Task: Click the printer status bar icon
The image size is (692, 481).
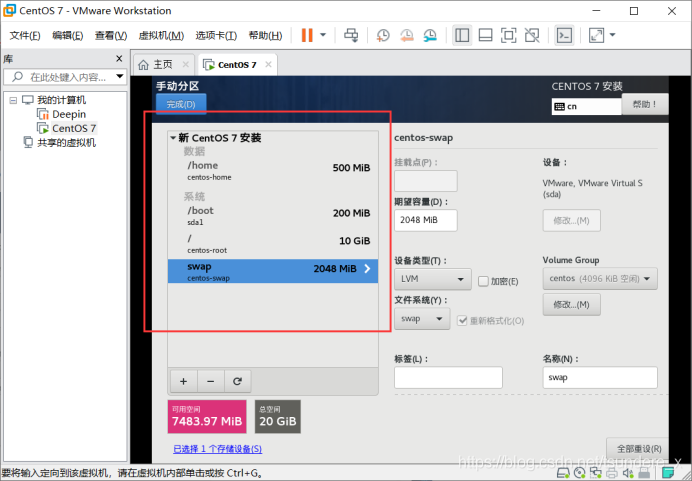Action: coord(612,473)
